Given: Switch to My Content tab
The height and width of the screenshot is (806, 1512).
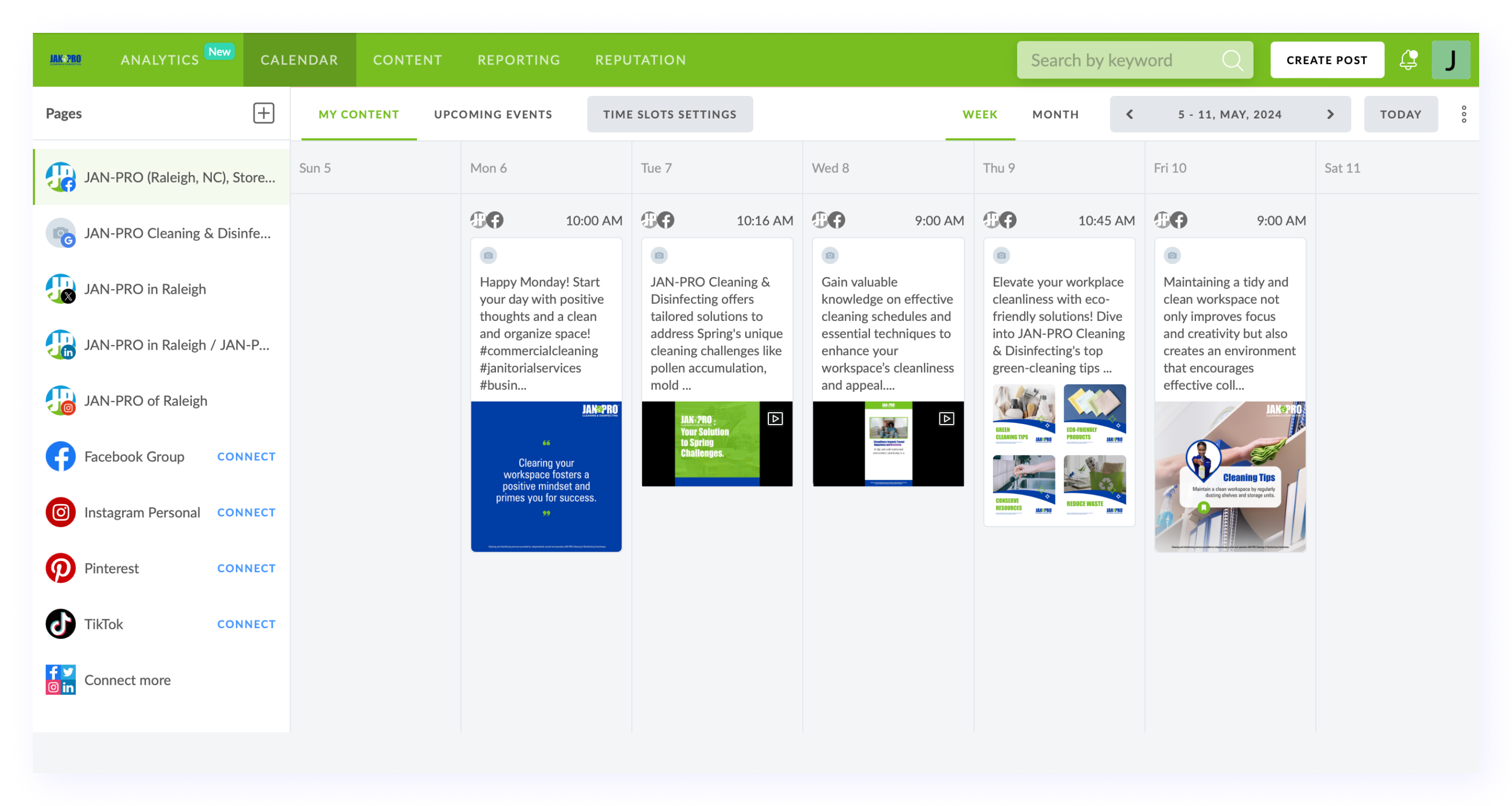Looking at the screenshot, I should pos(359,114).
